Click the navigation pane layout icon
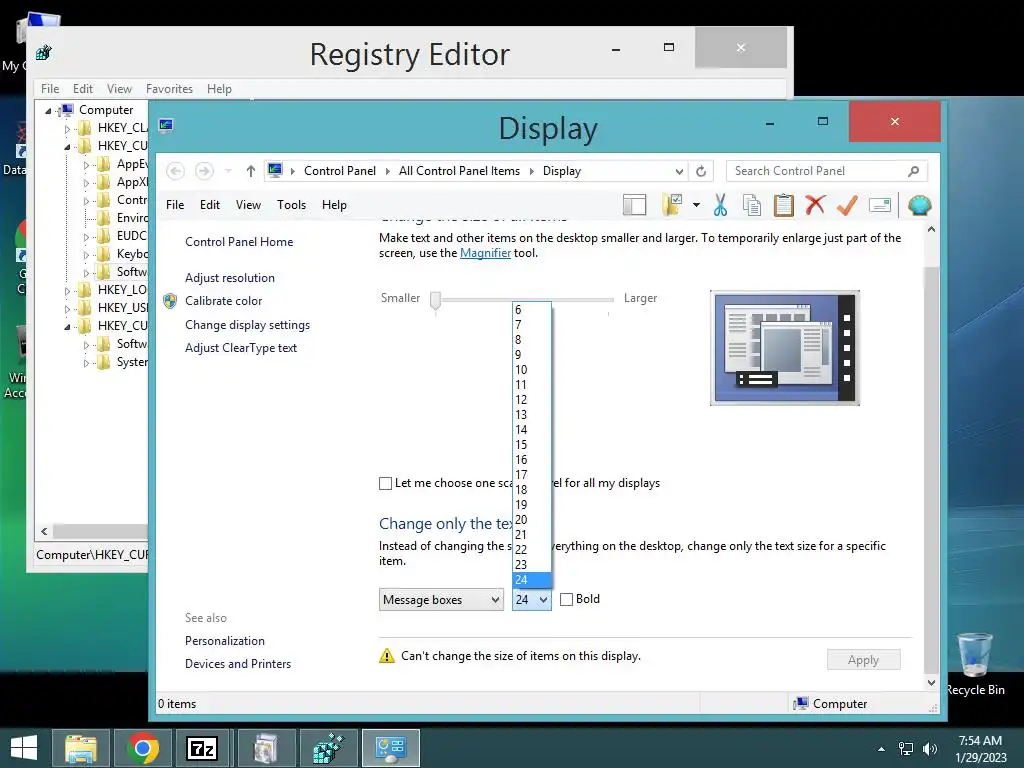 (x=634, y=205)
